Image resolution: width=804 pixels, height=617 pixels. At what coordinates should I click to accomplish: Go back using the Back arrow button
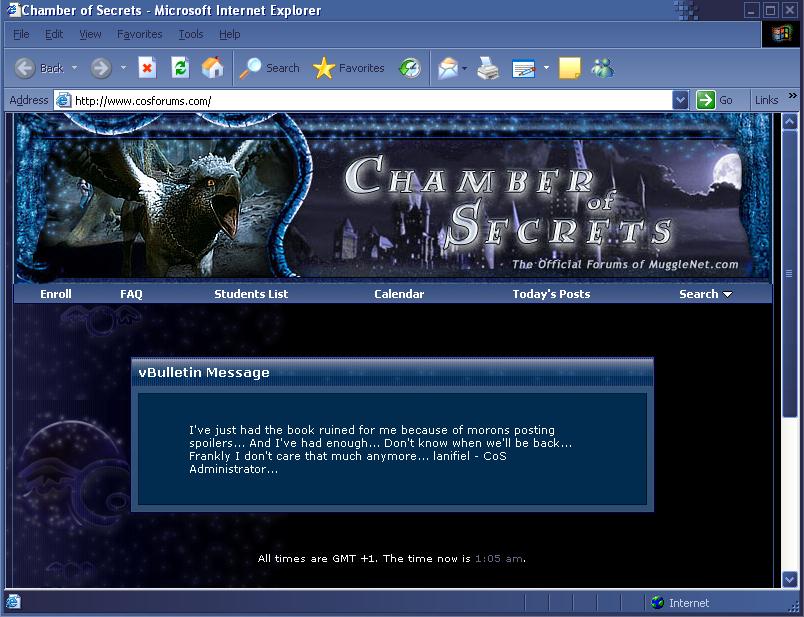pyautogui.click(x=38, y=68)
